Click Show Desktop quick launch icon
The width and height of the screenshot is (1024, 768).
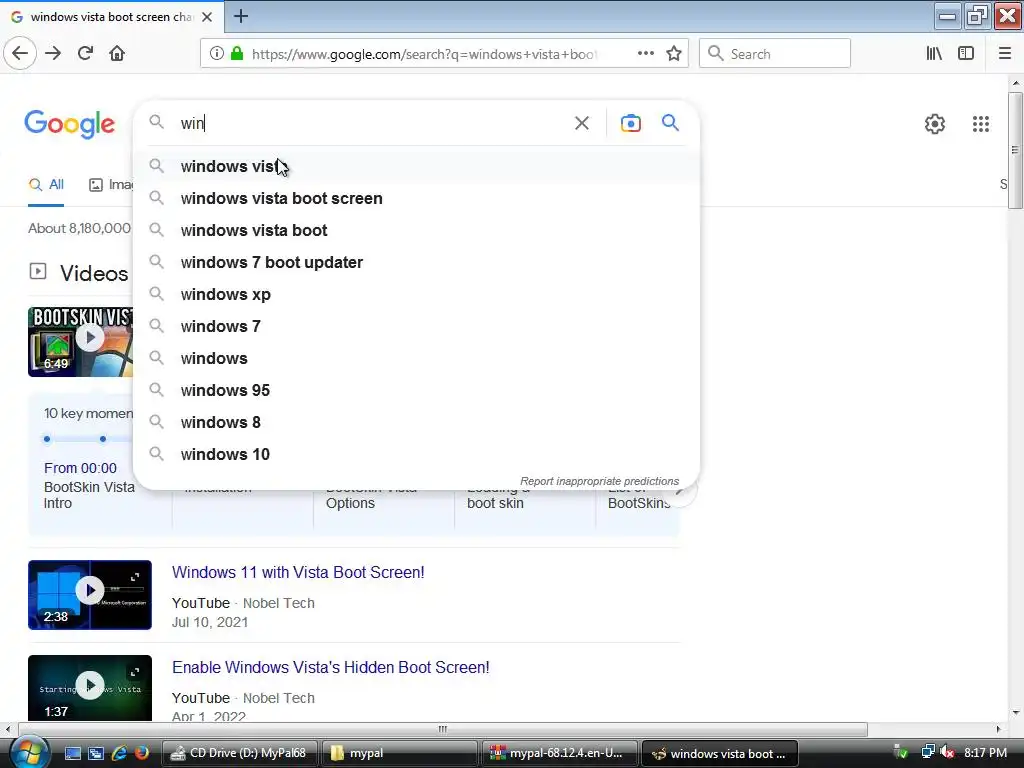72,753
